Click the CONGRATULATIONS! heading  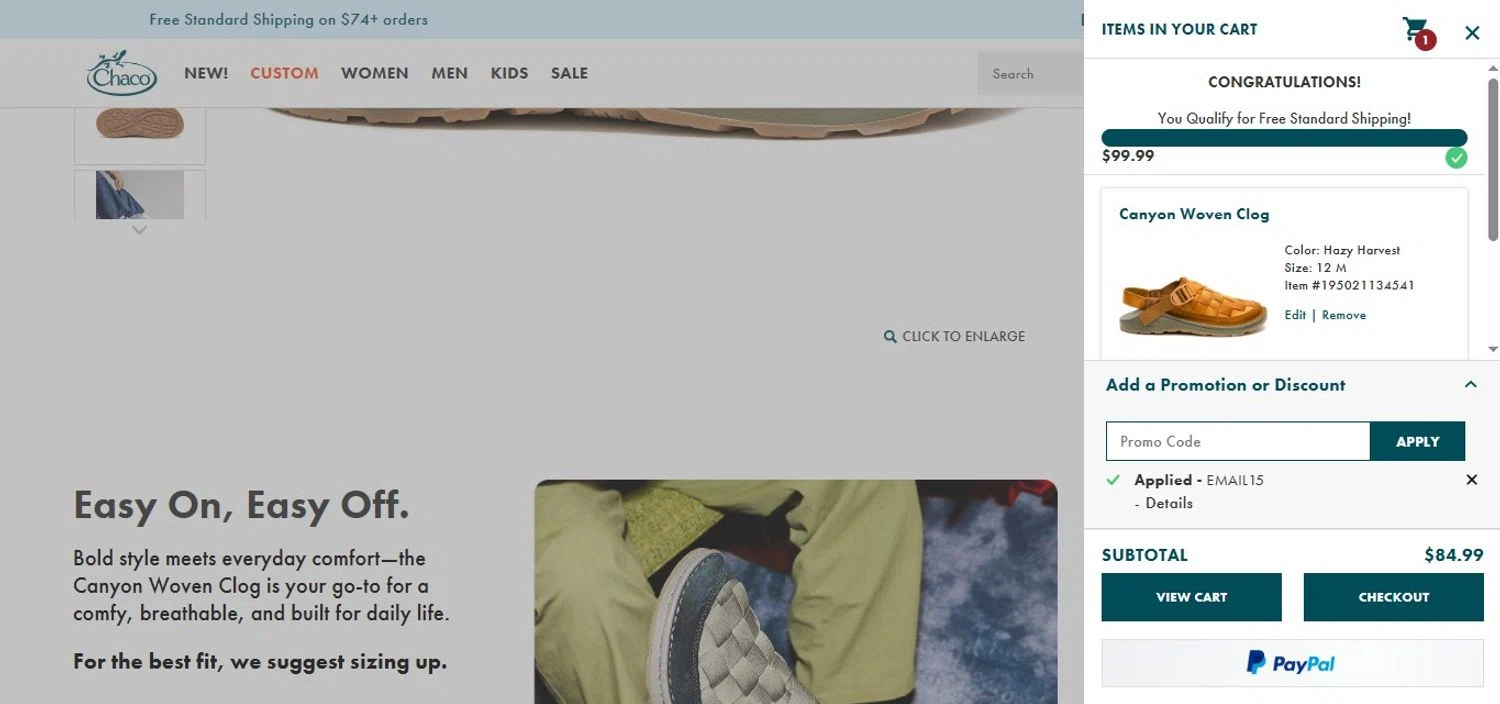click(1284, 82)
